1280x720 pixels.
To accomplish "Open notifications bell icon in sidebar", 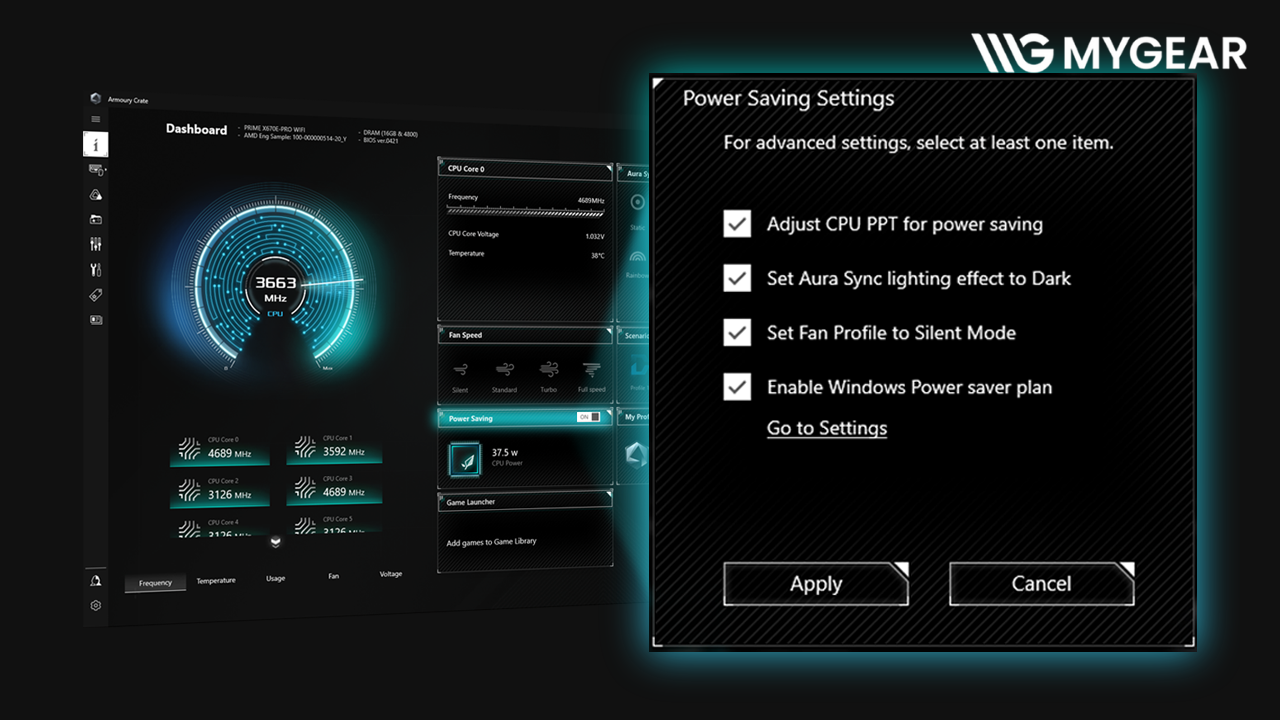I will (96, 580).
